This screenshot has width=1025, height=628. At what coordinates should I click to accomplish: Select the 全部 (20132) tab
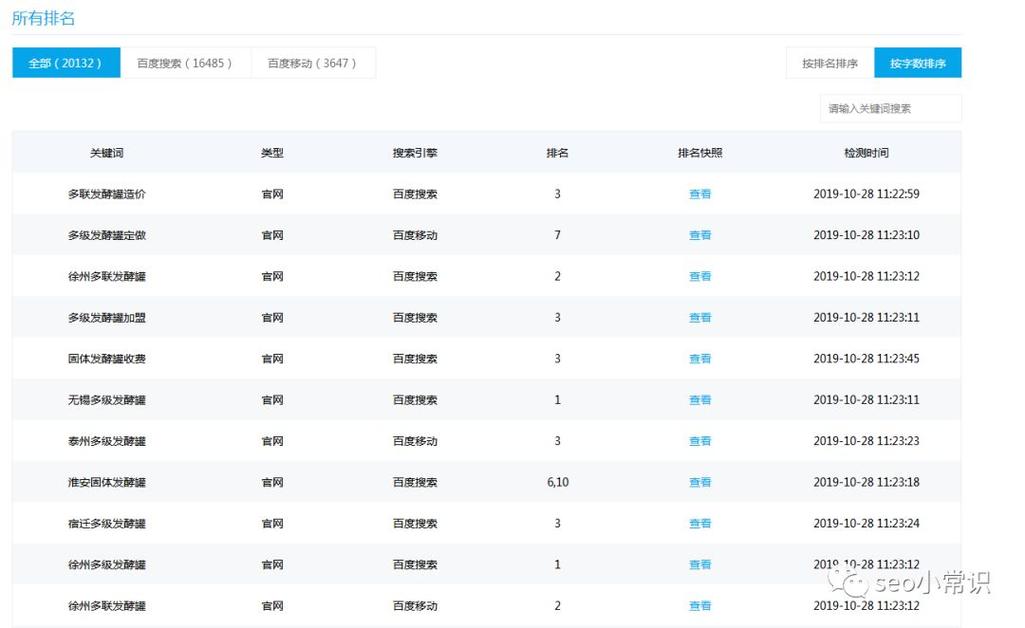click(66, 63)
